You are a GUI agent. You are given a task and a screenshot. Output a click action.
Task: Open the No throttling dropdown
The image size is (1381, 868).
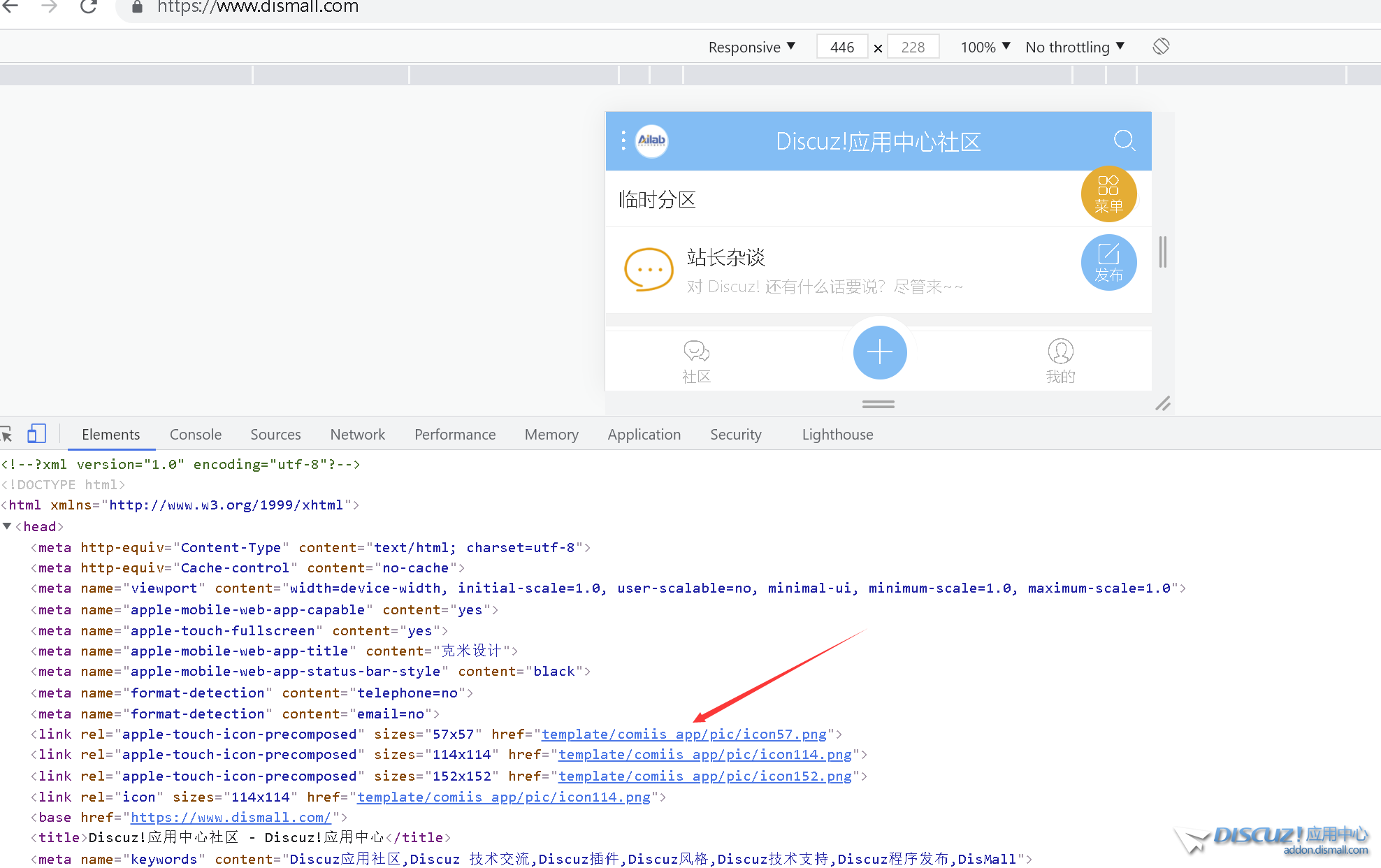1075,47
